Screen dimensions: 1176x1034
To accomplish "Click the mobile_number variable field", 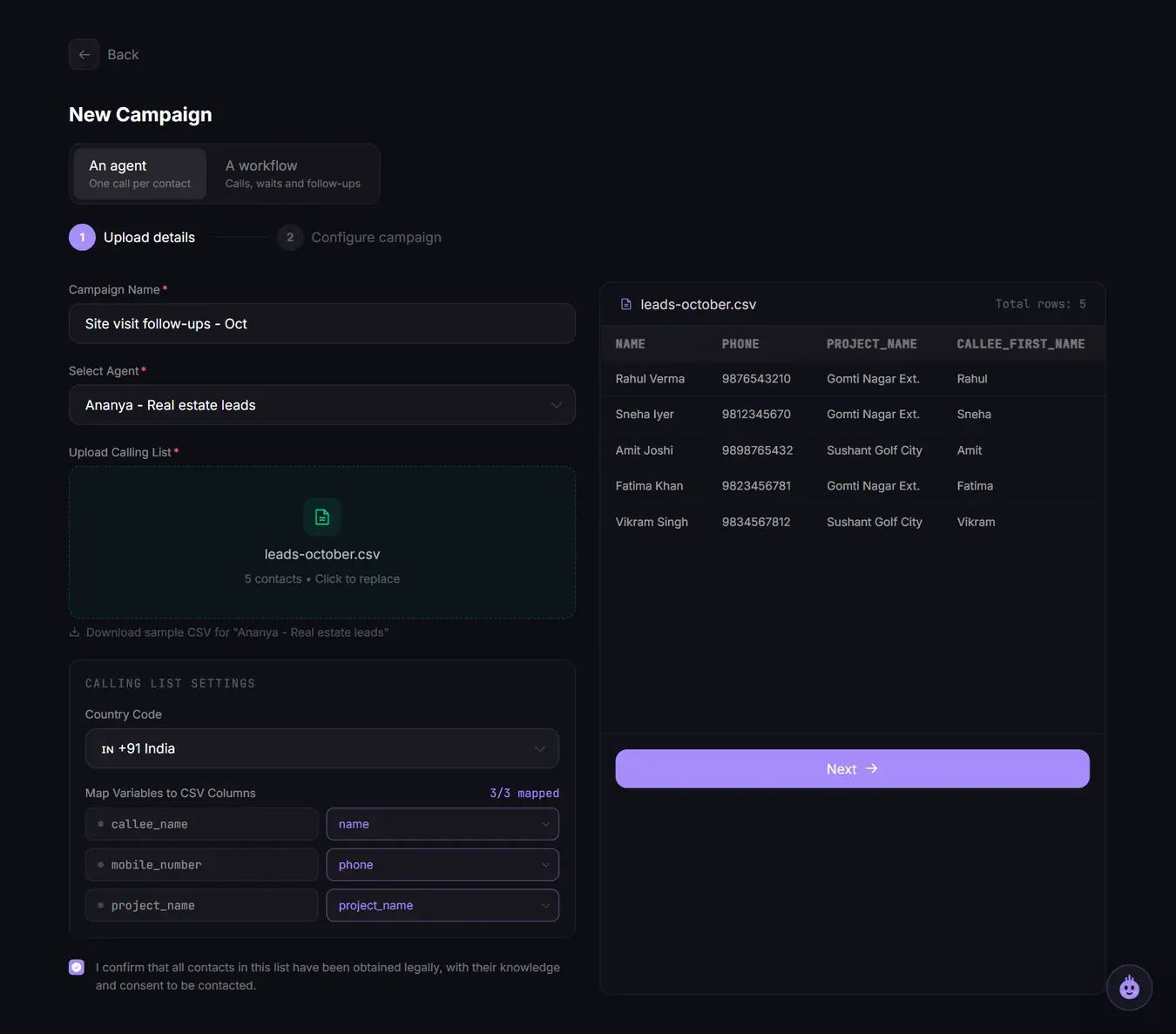I will coord(201,865).
